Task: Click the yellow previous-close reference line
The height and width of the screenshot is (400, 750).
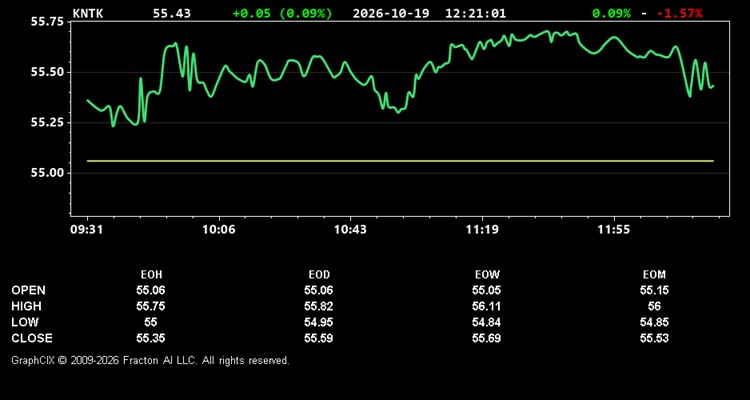Action: click(400, 161)
